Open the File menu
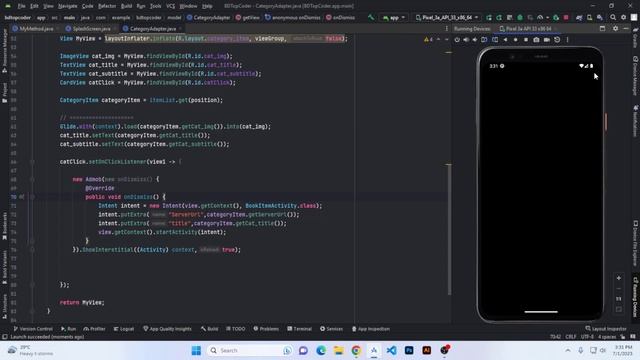The image size is (640, 360). [x=22, y=6]
